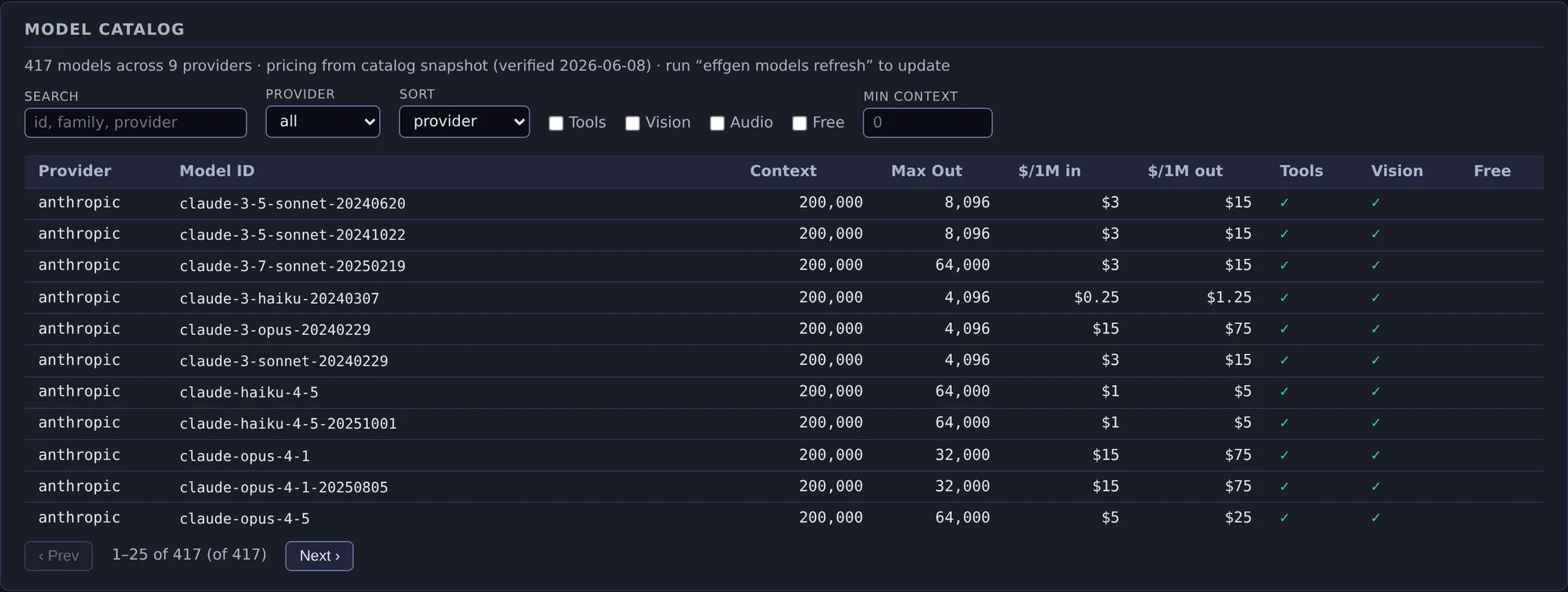Click the Free column header
Viewport: 1568px width, 592px height.
1492,171
